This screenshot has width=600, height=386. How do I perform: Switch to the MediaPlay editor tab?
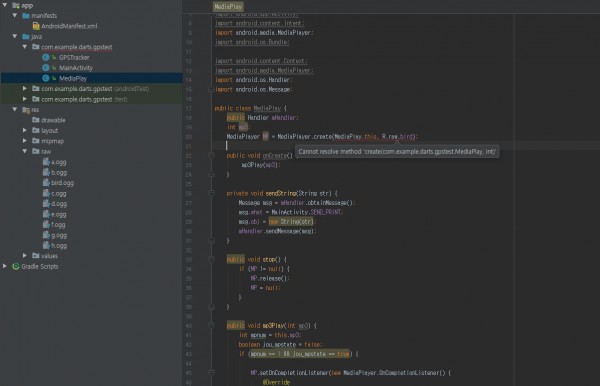click(228, 7)
